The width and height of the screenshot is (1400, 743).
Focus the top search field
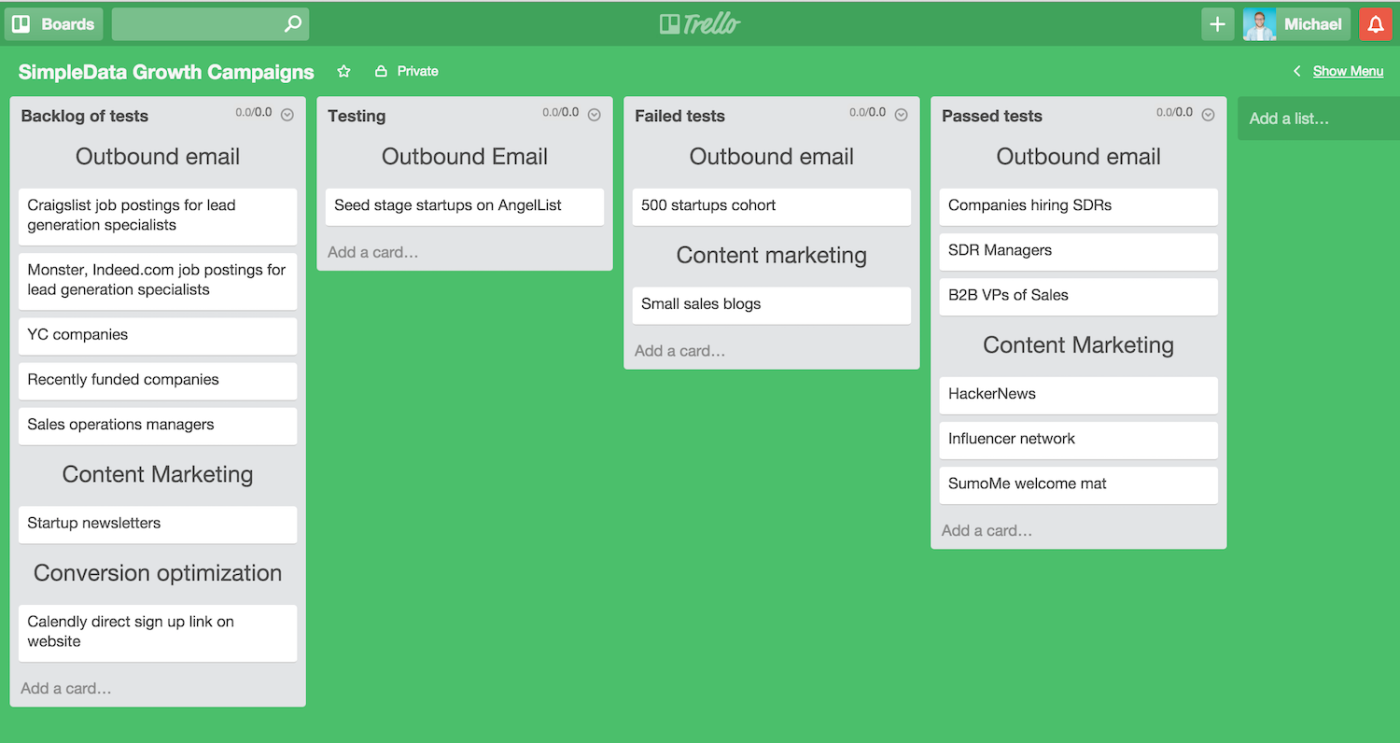[x=210, y=24]
